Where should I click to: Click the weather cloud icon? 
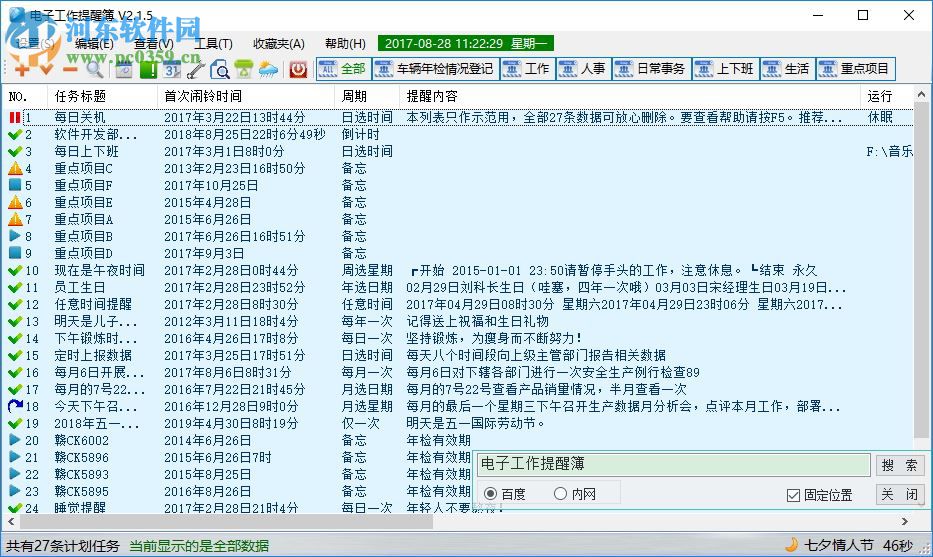pos(268,70)
